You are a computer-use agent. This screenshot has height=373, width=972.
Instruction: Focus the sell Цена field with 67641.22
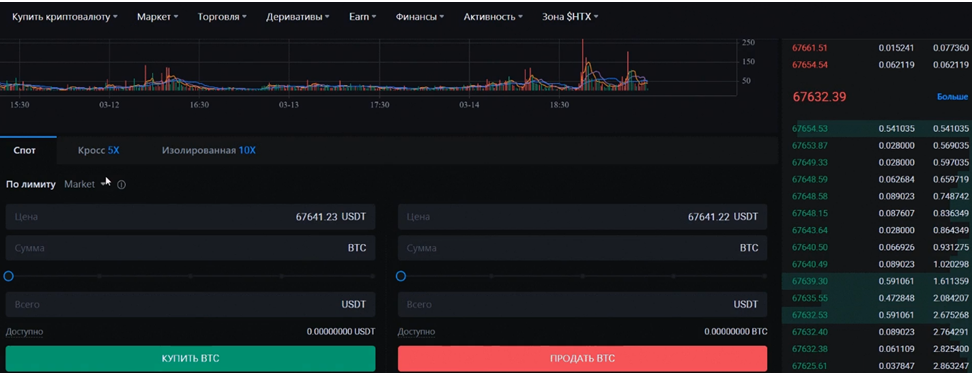tap(582, 217)
